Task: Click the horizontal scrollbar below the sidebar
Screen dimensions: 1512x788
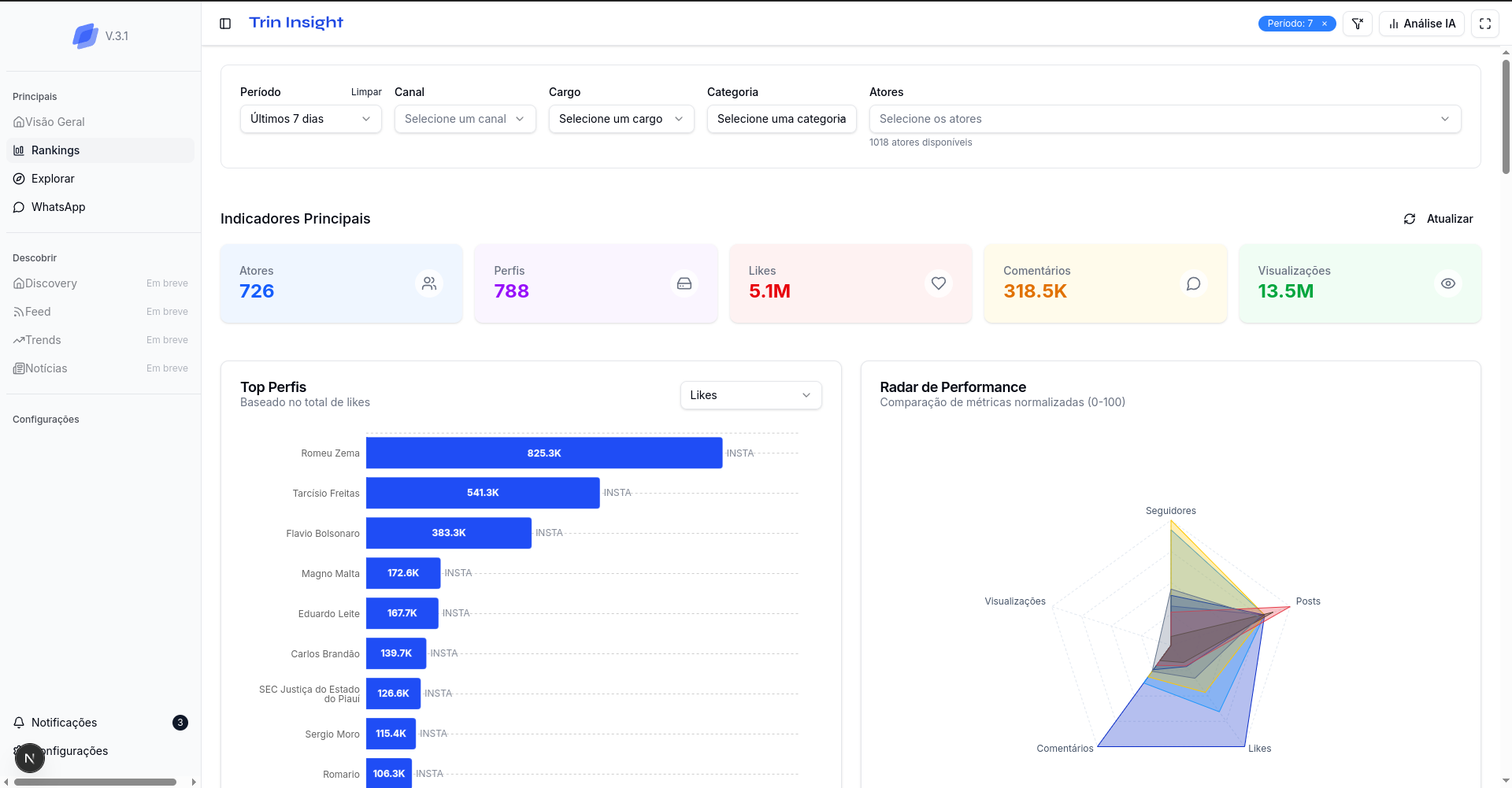Action: point(94,782)
